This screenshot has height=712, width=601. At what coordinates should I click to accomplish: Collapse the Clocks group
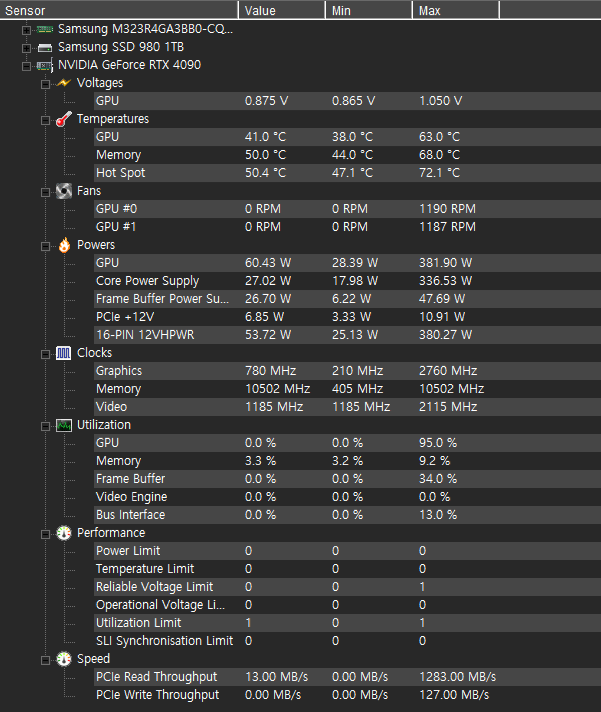[45, 354]
